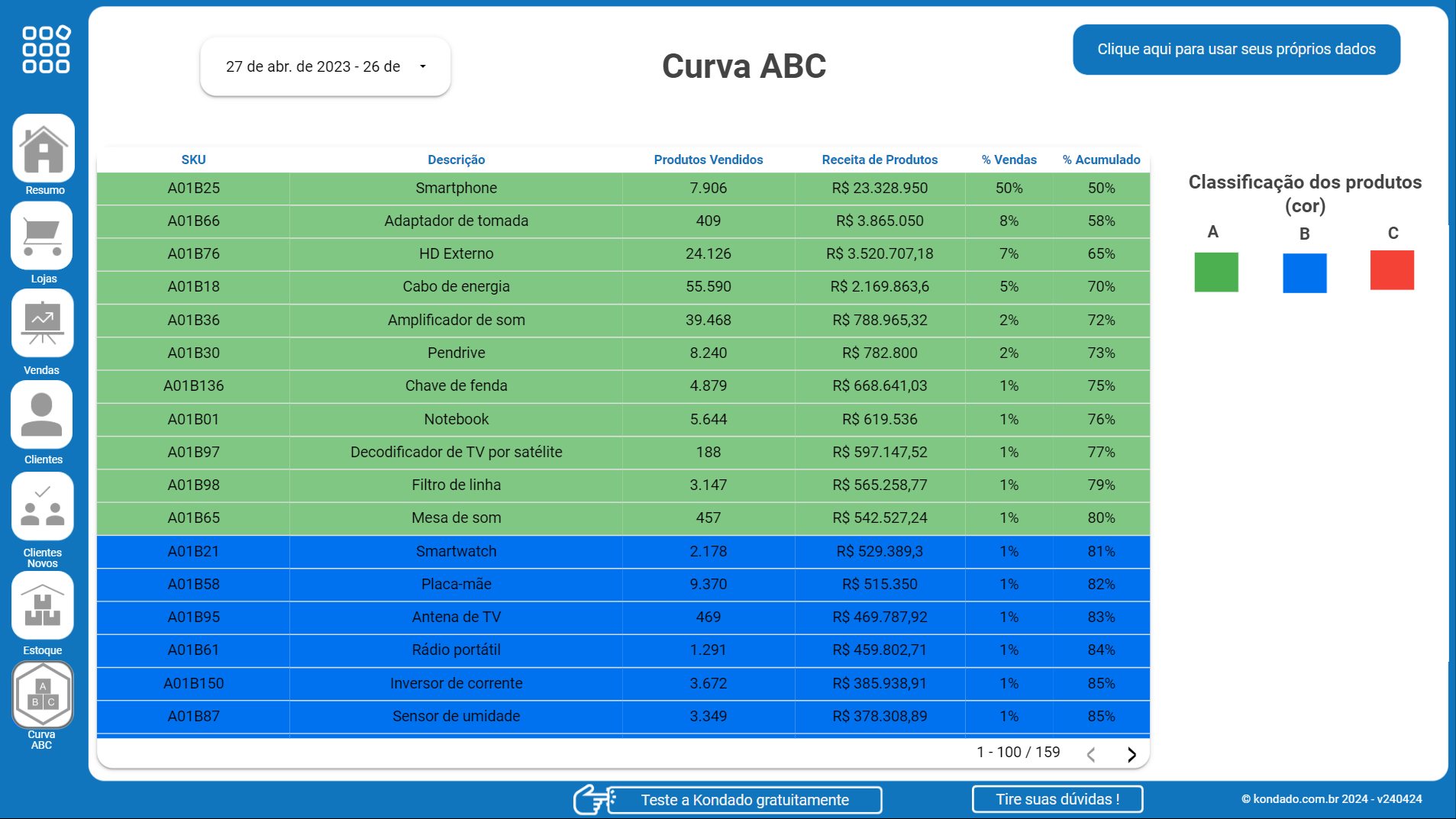
Task: Open the Resumo home icon in the sidebar
Action: point(43,150)
